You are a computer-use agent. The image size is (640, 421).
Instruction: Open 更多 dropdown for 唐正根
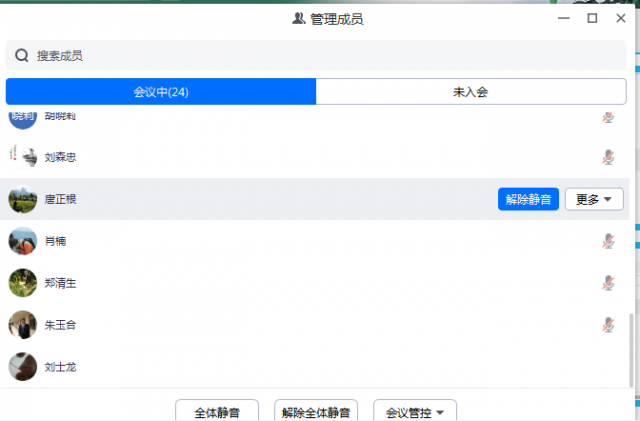point(594,199)
